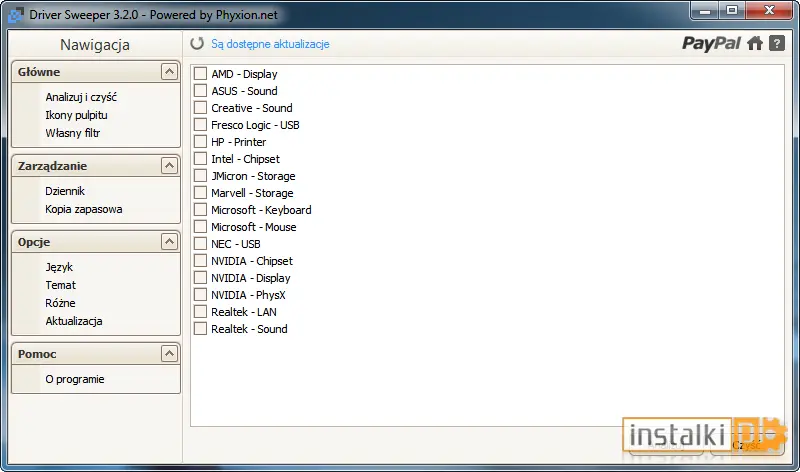Open the Różne settings page
Viewport: 800px width, 472px height.
60,303
